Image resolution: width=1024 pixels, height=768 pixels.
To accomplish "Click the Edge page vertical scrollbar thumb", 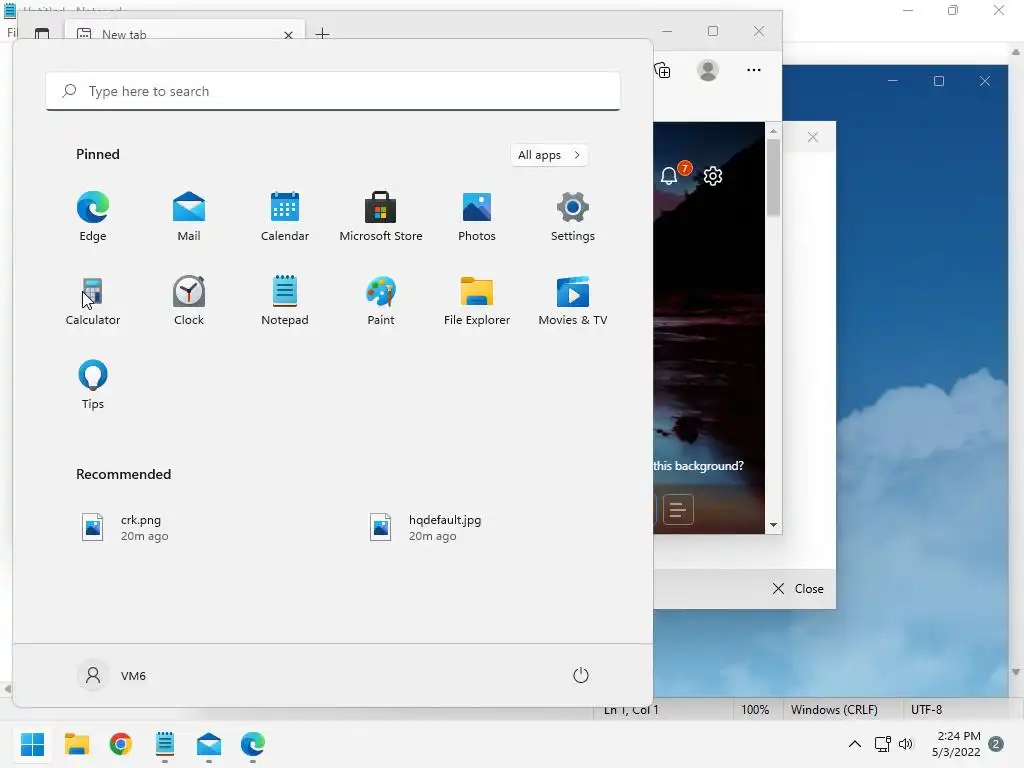I will [773, 177].
